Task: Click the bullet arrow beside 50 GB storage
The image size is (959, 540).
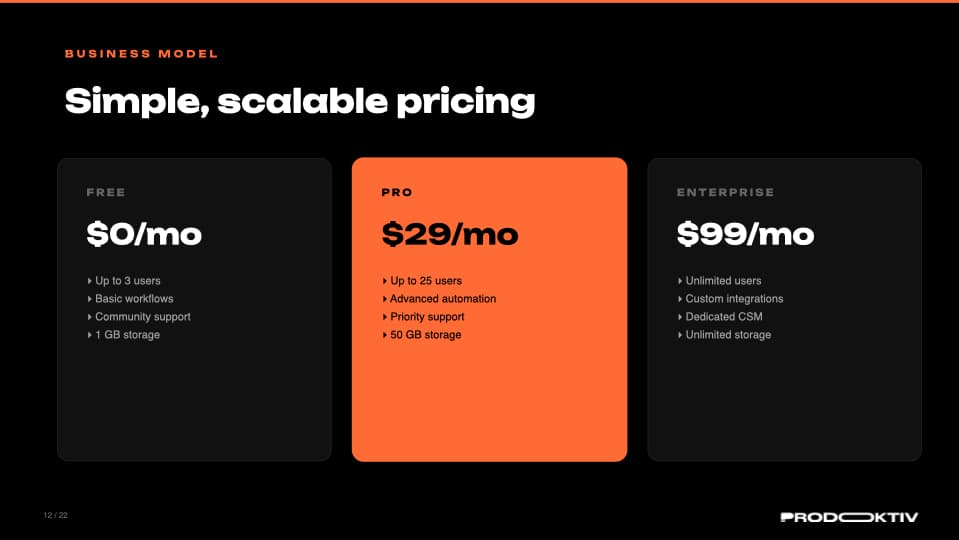Action: pos(384,335)
